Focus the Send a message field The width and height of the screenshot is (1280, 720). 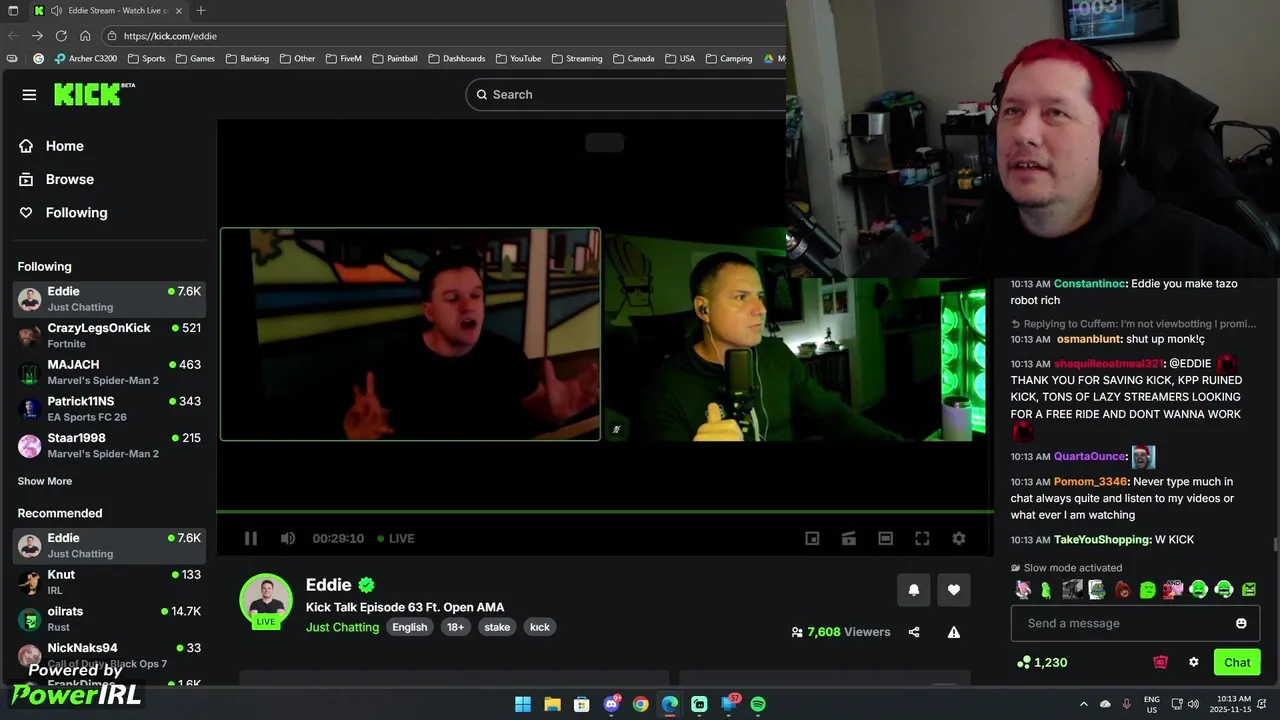1137,623
